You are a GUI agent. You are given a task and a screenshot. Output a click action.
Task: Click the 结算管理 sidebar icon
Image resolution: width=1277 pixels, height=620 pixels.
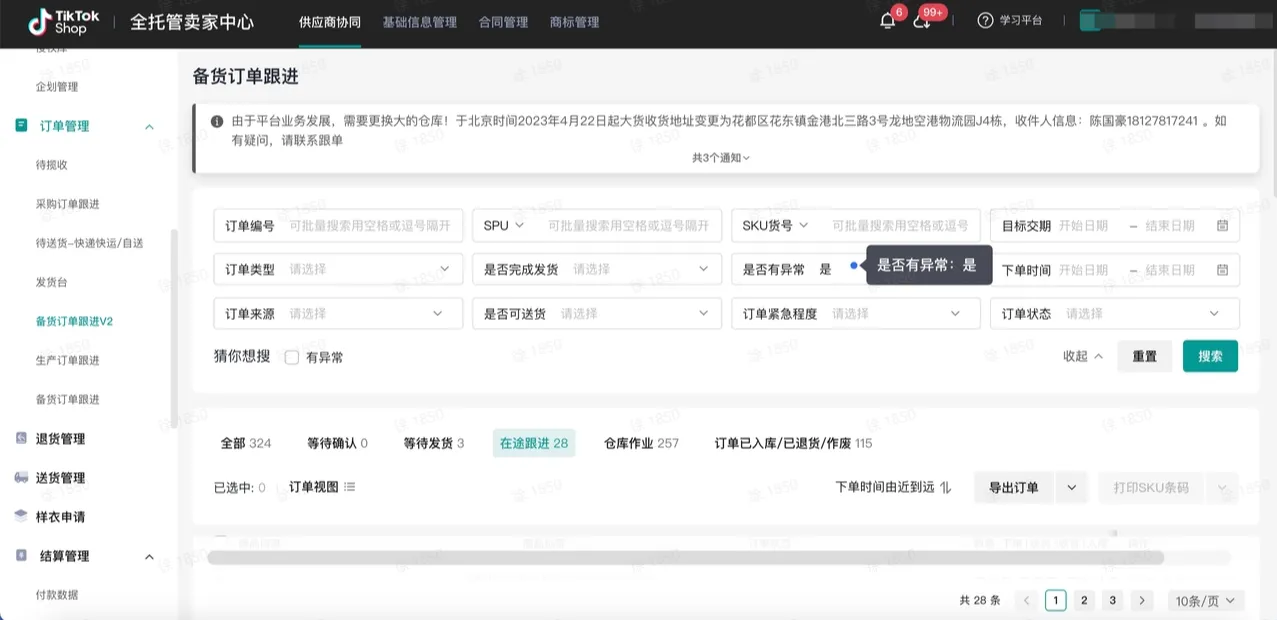point(21,556)
